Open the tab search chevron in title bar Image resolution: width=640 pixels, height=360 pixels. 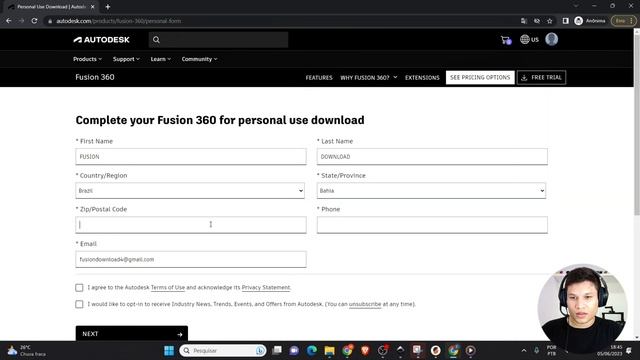(x=576, y=6)
